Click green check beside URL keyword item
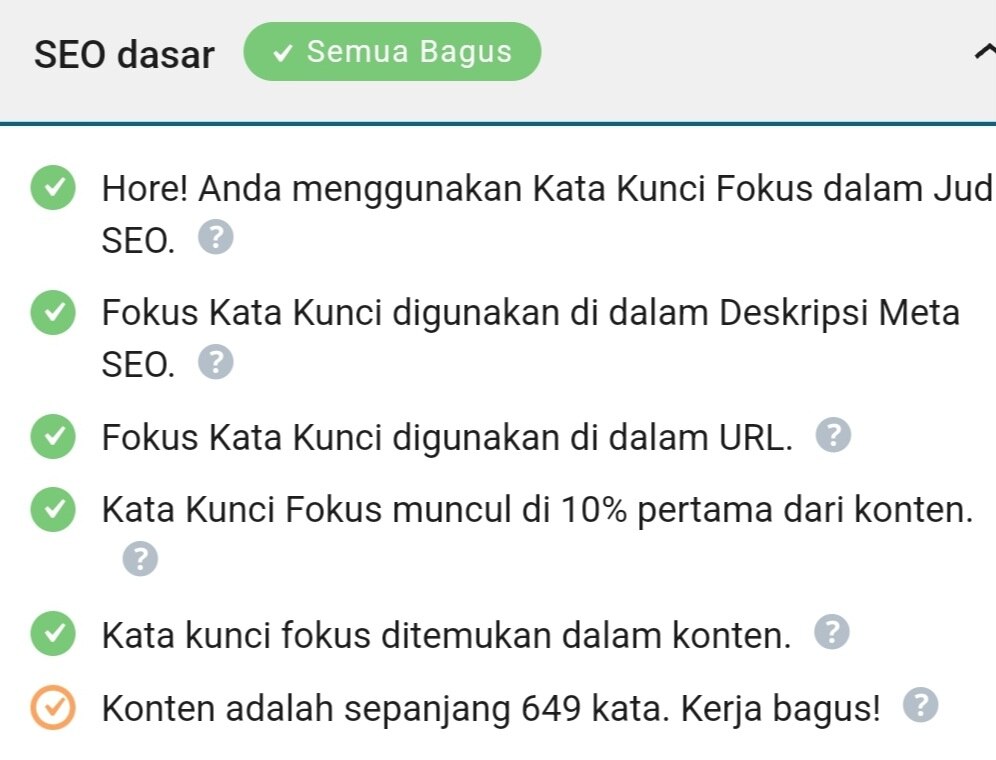Screen dimensions: 996x760 pyautogui.click(x=52, y=437)
